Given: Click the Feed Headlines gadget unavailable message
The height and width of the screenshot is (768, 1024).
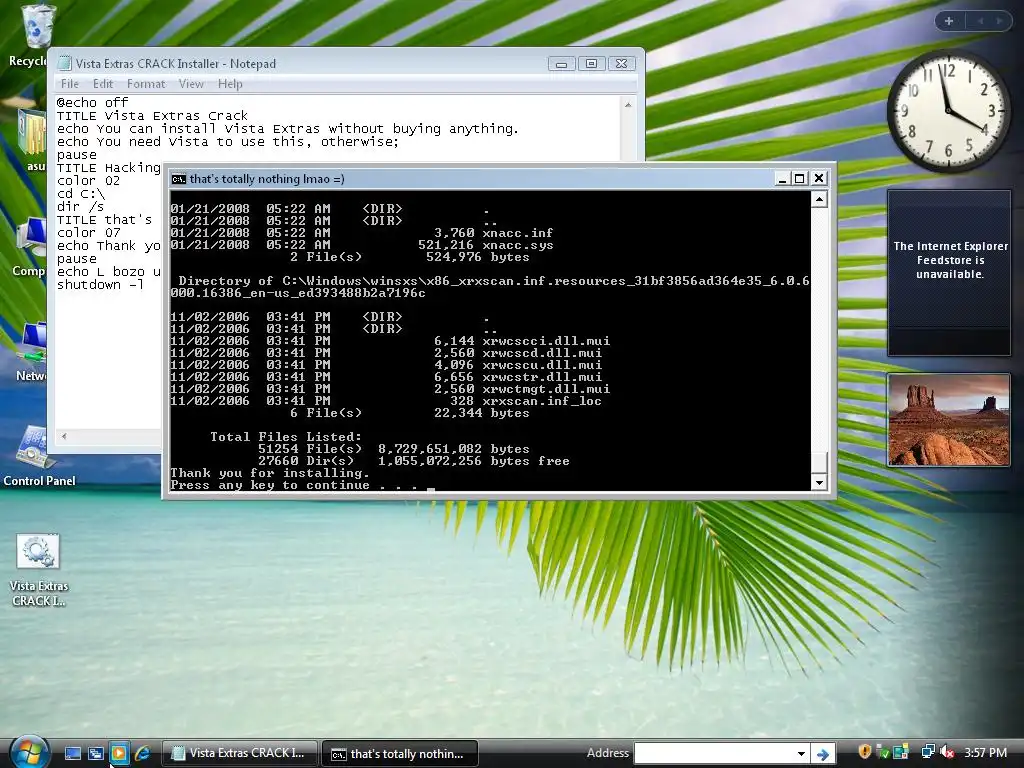Looking at the screenshot, I should coord(950,260).
